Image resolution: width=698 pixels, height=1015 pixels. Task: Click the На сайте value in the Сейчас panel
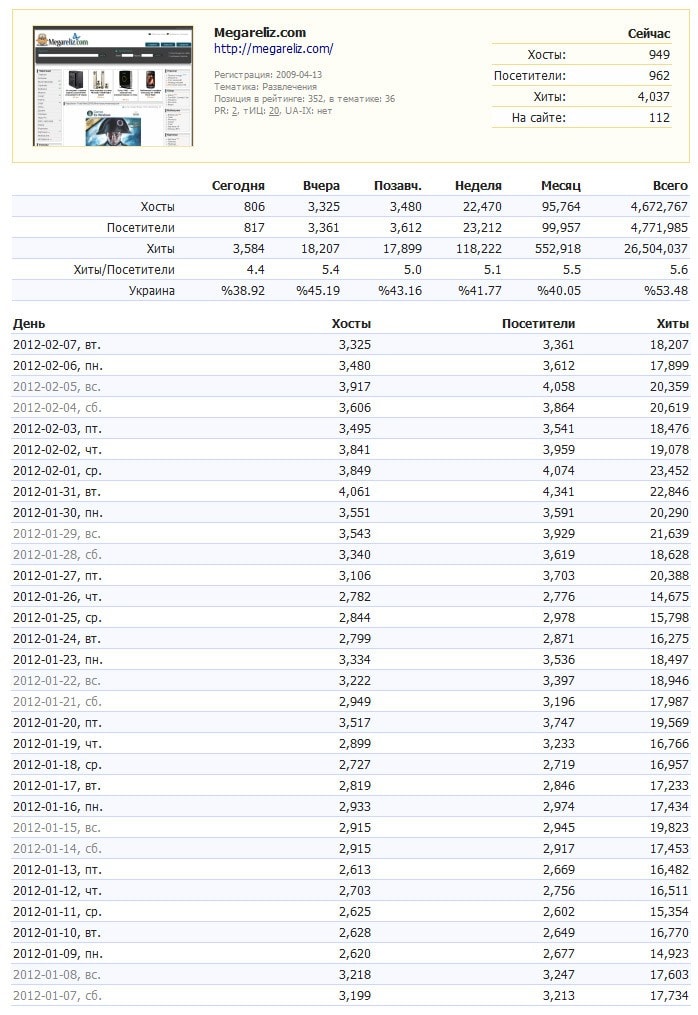point(658,117)
